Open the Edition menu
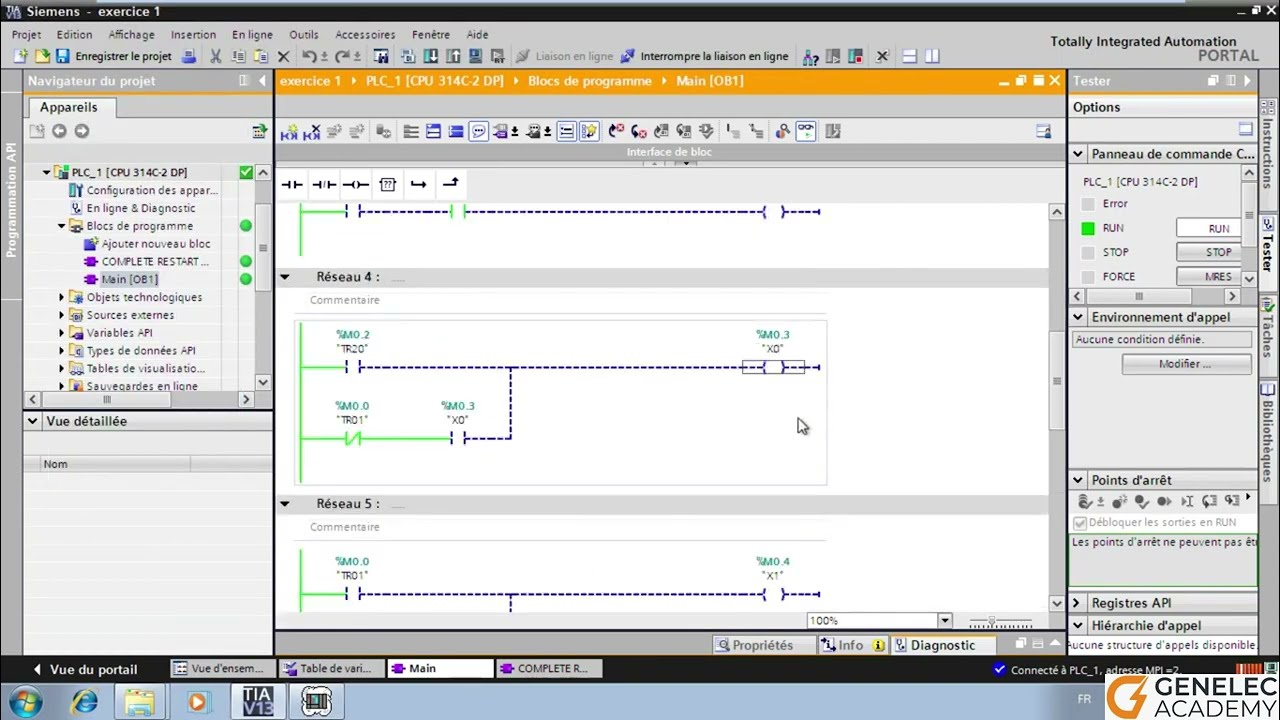Screen dimensions: 1280x720 [74, 34]
